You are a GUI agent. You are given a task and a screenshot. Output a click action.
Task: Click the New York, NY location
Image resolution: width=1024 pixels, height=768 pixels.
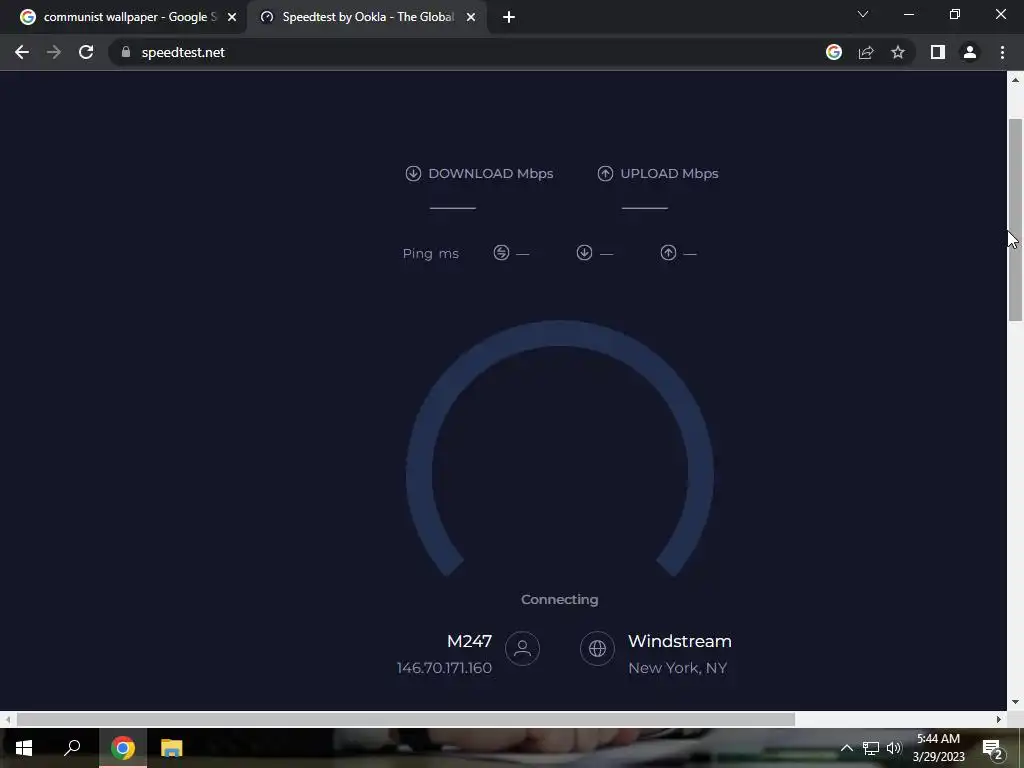tap(677, 668)
